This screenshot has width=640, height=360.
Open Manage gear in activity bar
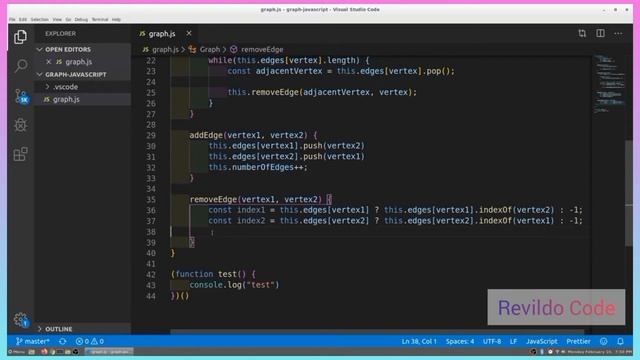click(21, 320)
